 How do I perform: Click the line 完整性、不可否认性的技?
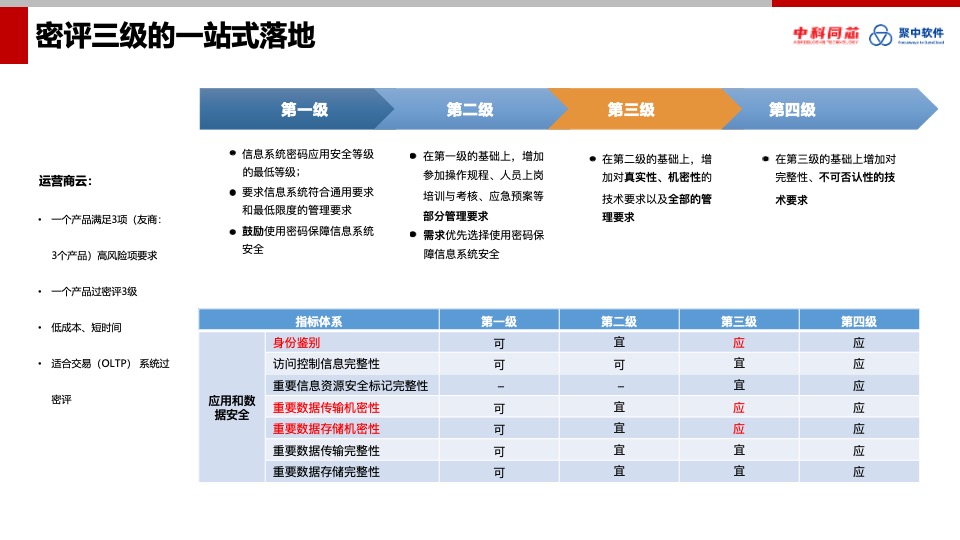click(835, 178)
